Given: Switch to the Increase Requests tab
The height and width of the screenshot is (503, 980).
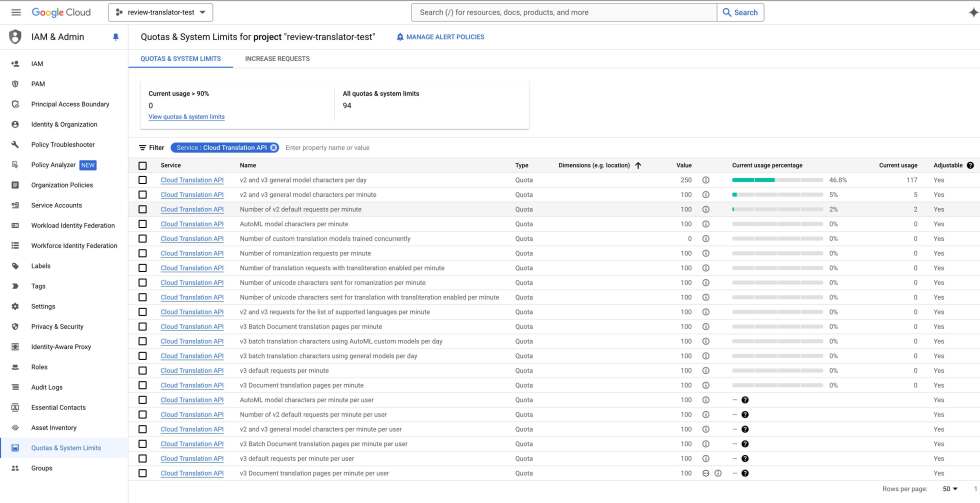Looking at the screenshot, I should tap(277, 59).
